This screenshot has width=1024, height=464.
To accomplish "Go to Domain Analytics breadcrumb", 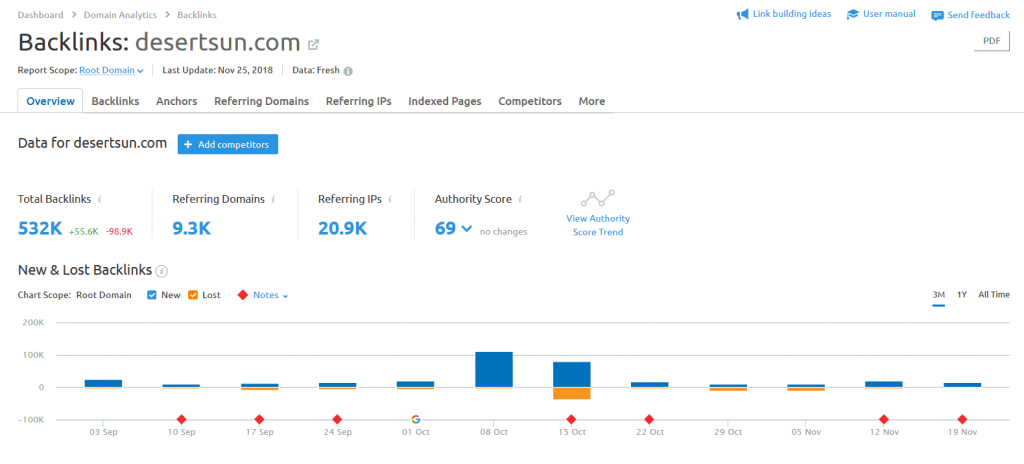I will (122, 14).
